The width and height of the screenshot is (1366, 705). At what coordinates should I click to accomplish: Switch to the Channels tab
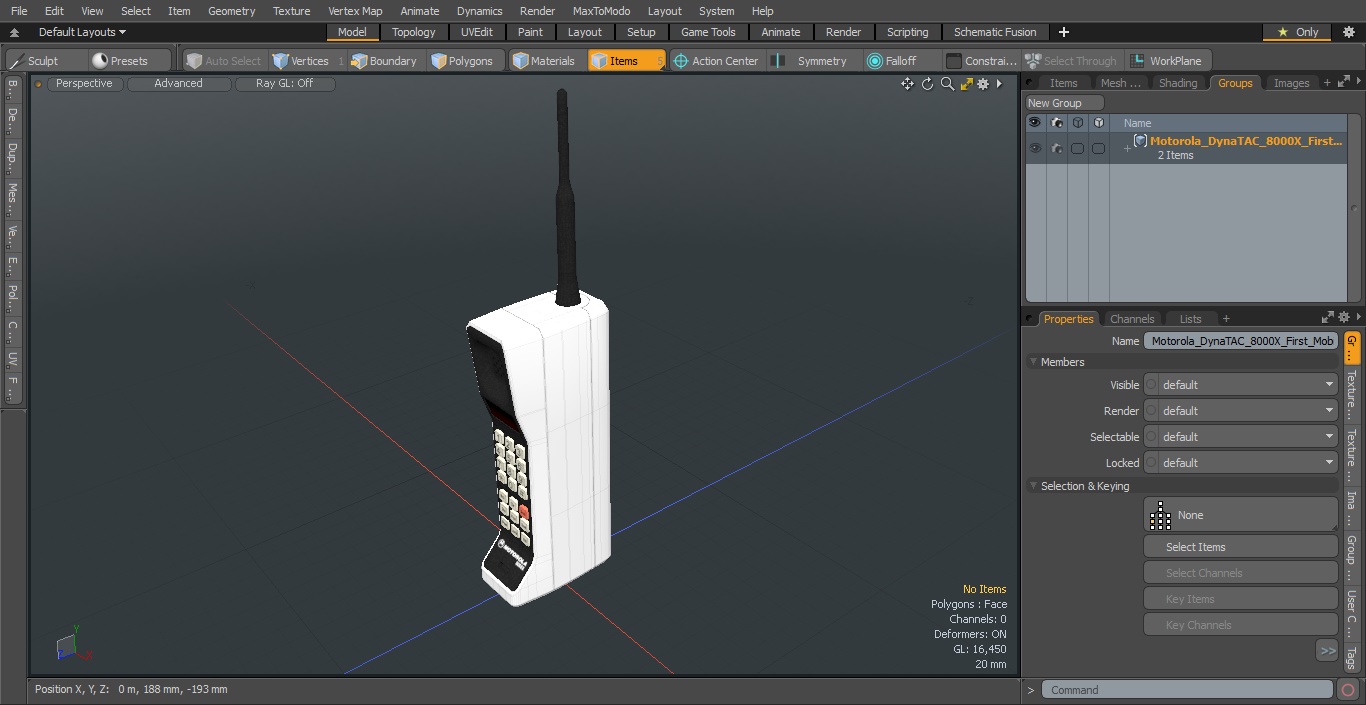[1132, 319]
